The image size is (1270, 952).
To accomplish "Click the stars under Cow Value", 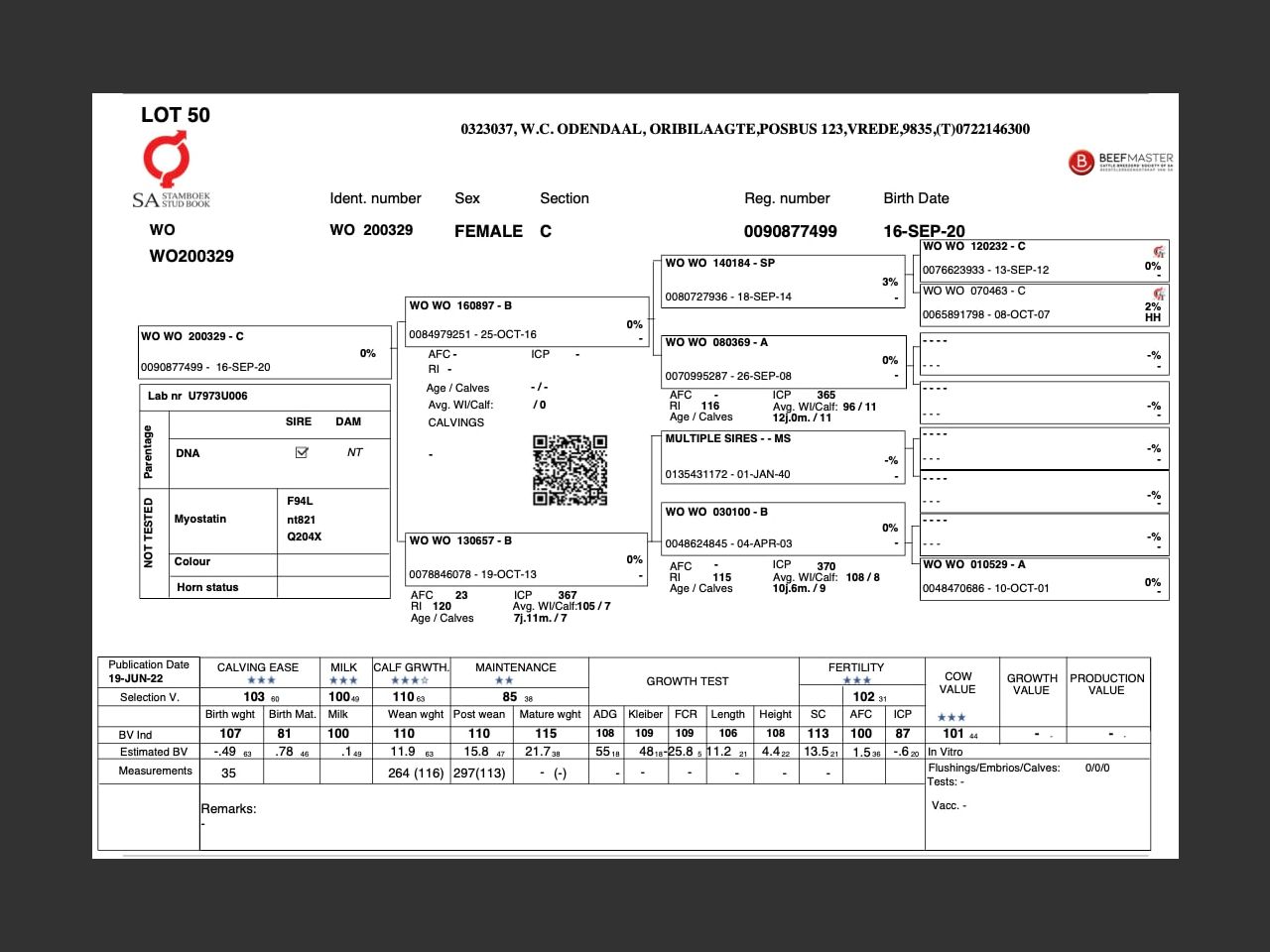I will tap(951, 717).
